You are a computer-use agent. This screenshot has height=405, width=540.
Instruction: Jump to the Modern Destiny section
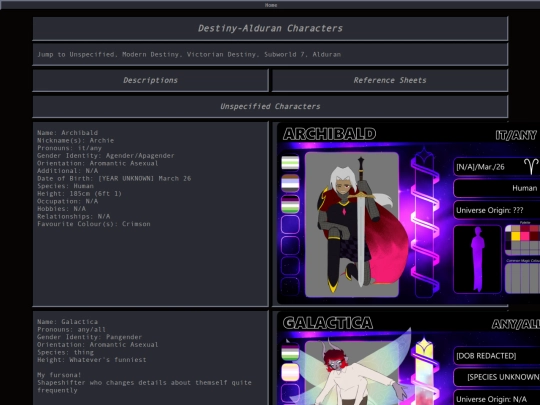(153, 54)
